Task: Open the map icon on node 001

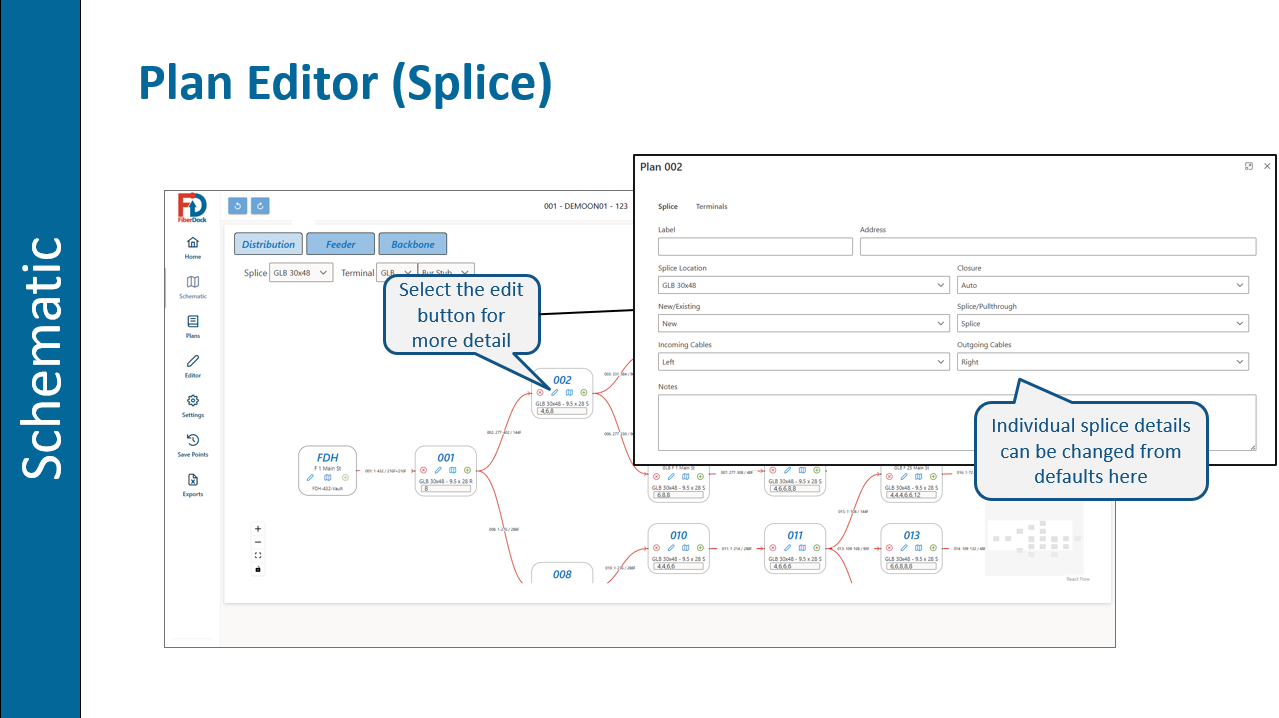Action: point(452,470)
